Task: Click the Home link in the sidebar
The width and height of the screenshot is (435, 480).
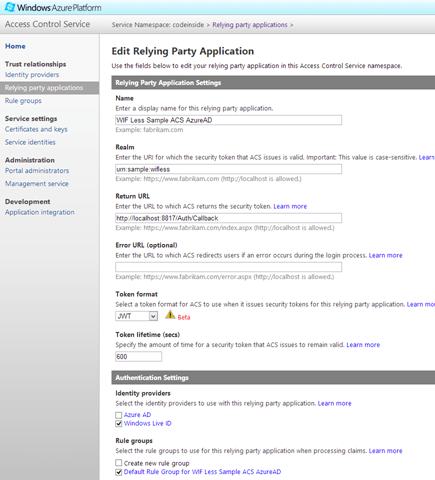Action: pos(15,46)
